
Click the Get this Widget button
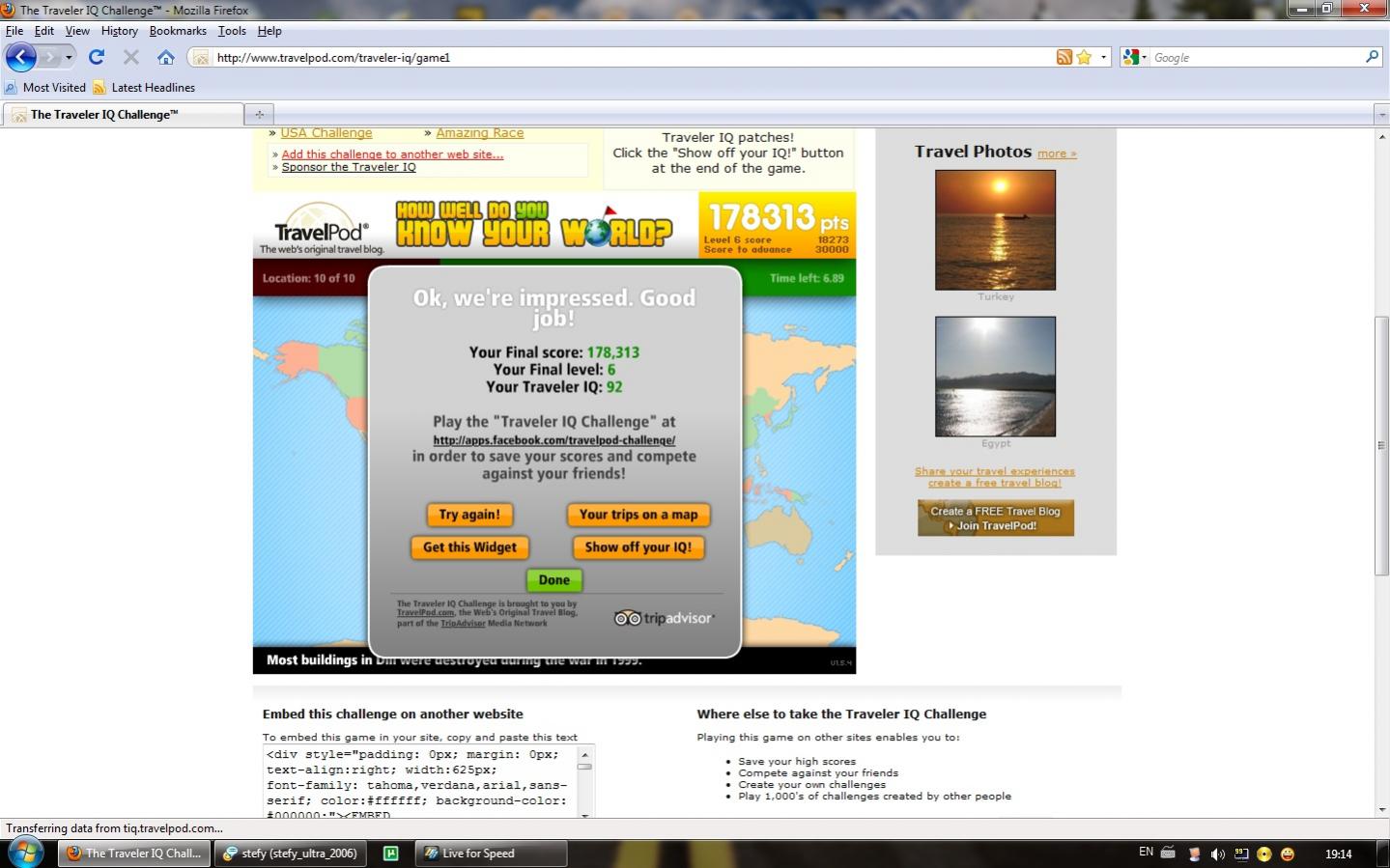(x=469, y=547)
